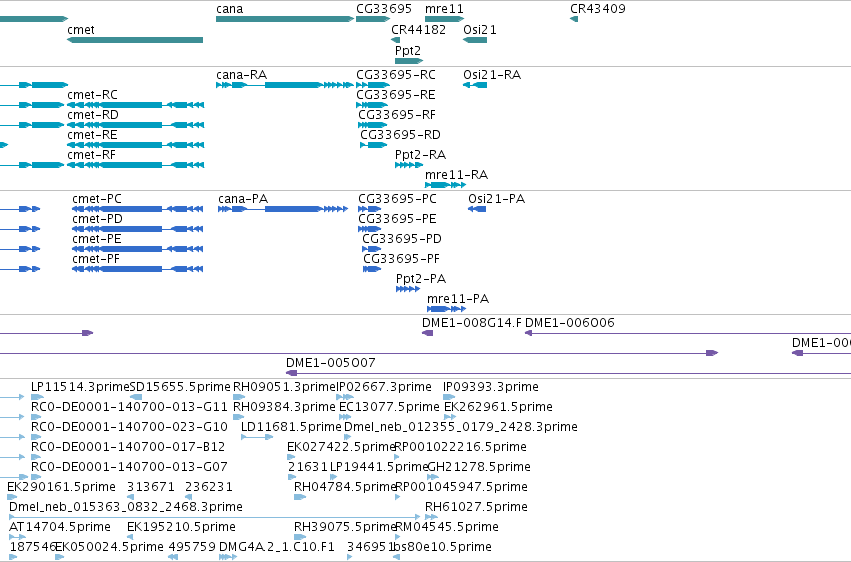Click transcript CG33695-RE

point(372,105)
